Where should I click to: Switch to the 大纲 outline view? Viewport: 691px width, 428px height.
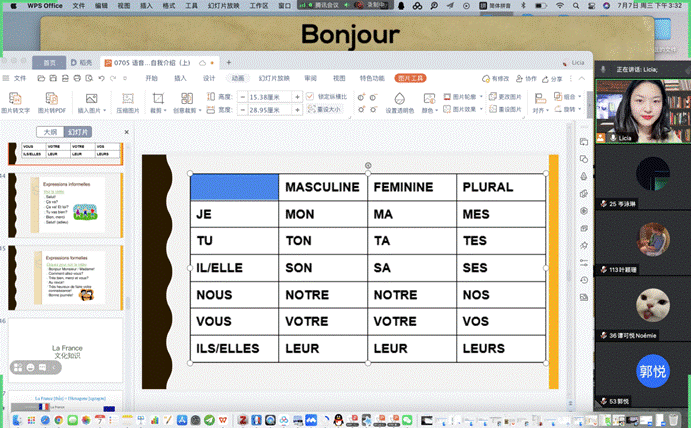[48, 132]
